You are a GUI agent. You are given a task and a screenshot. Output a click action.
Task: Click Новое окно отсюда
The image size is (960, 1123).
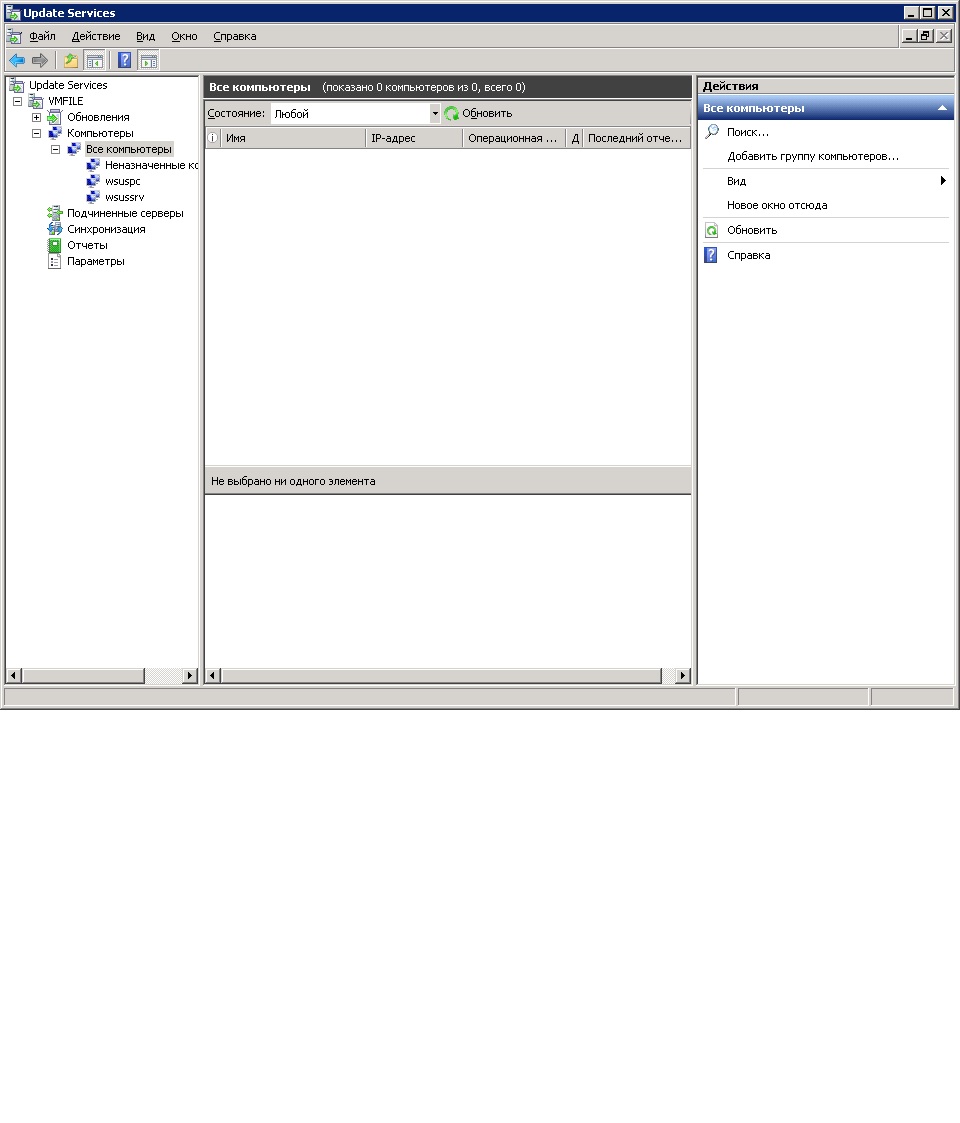pyautogui.click(x=777, y=205)
